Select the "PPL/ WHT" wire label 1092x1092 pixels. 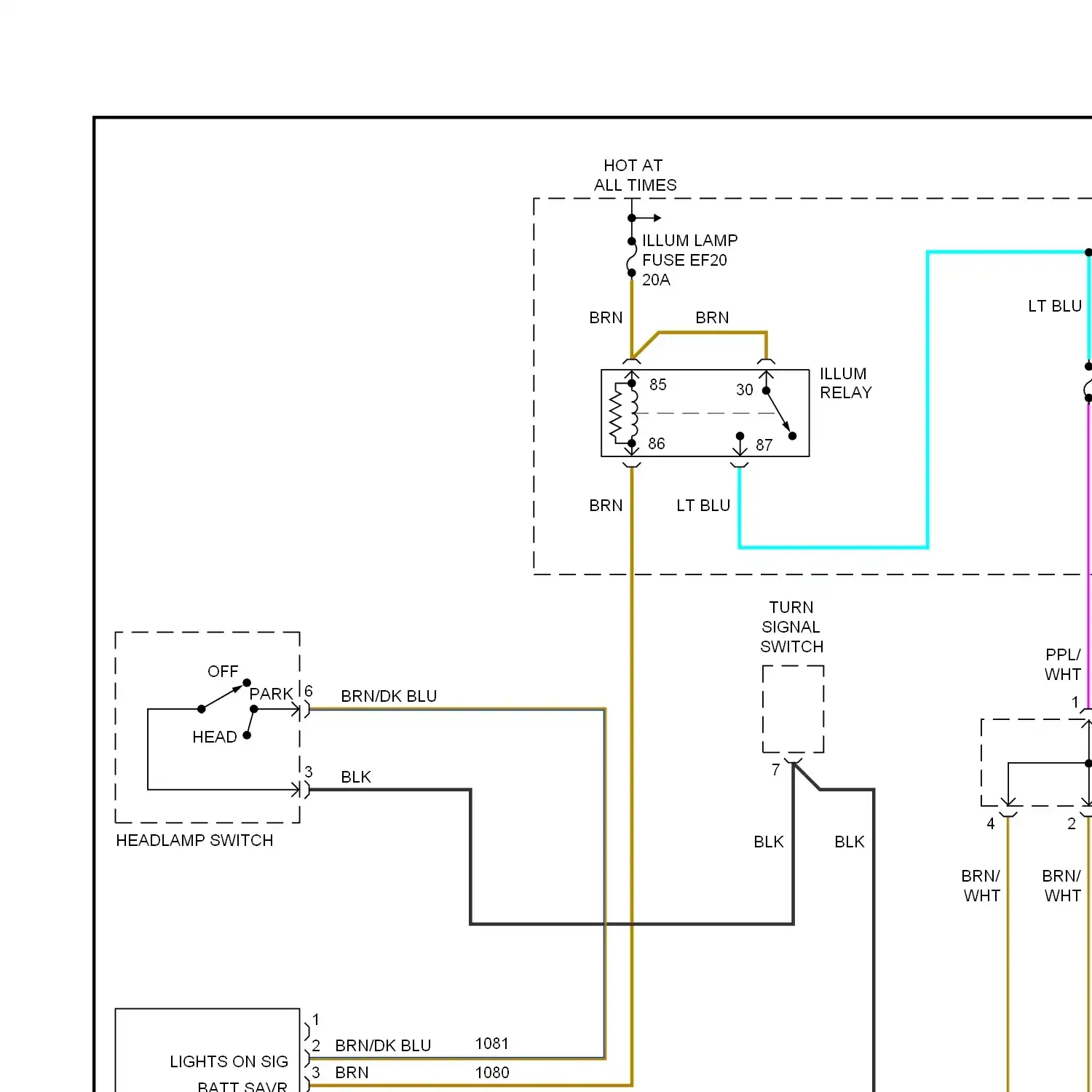coord(1063,665)
